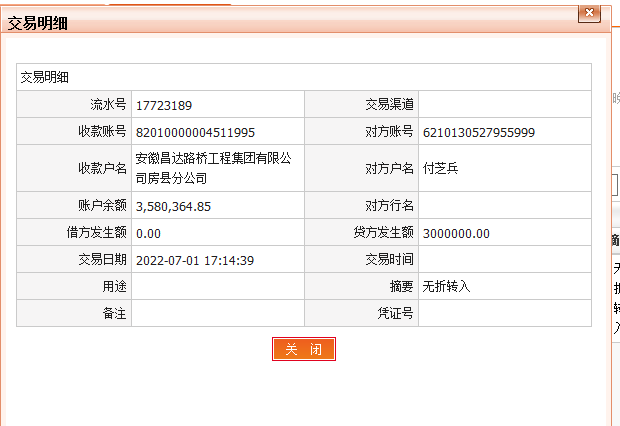The width and height of the screenshot is (620, 426).
Task: Click the empty 用途 value cell
Action: [x=217, y=287]
